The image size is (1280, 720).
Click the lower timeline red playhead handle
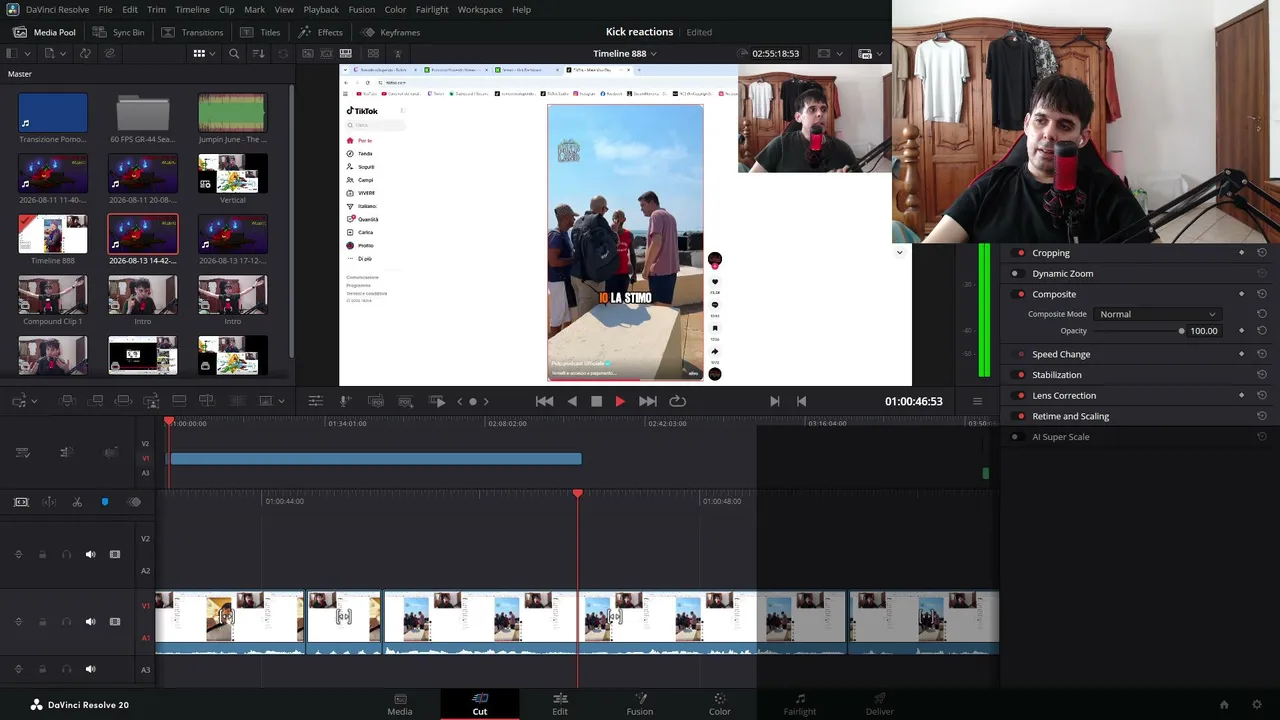coord(577,493)
